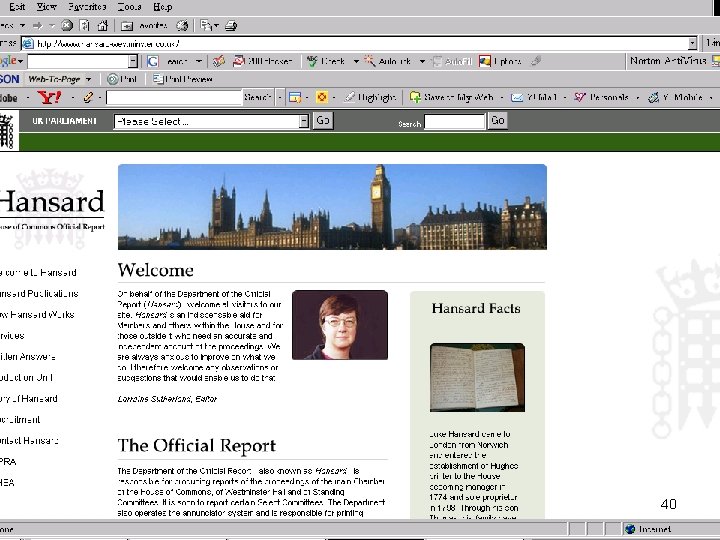720x540 pixels.
Task: Click the Norton AntiVirus icon
Action: tap(716, 61)
